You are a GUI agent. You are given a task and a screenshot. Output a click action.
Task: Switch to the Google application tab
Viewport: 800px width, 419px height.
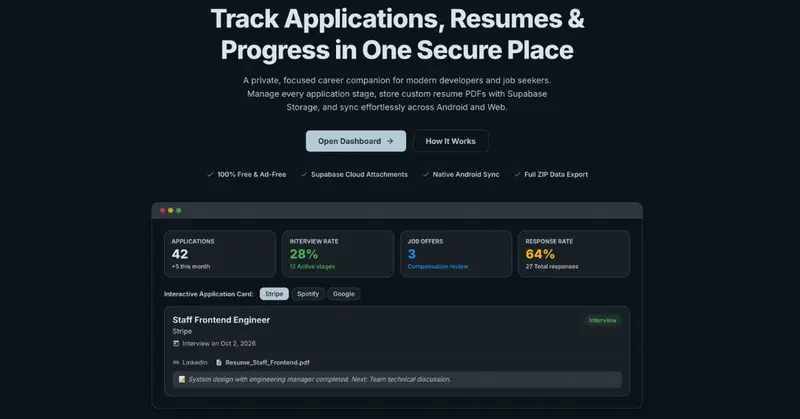click(343, 294)
